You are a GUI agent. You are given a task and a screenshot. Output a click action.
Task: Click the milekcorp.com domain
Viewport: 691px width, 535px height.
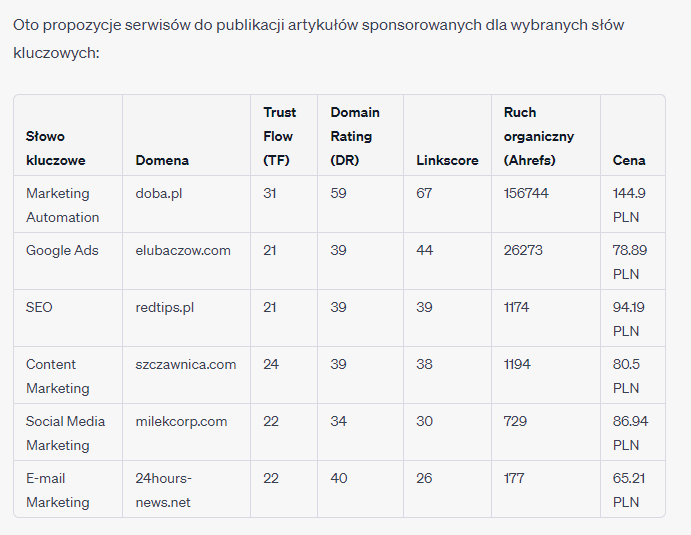pyautogui.click(x=181, y=421)
